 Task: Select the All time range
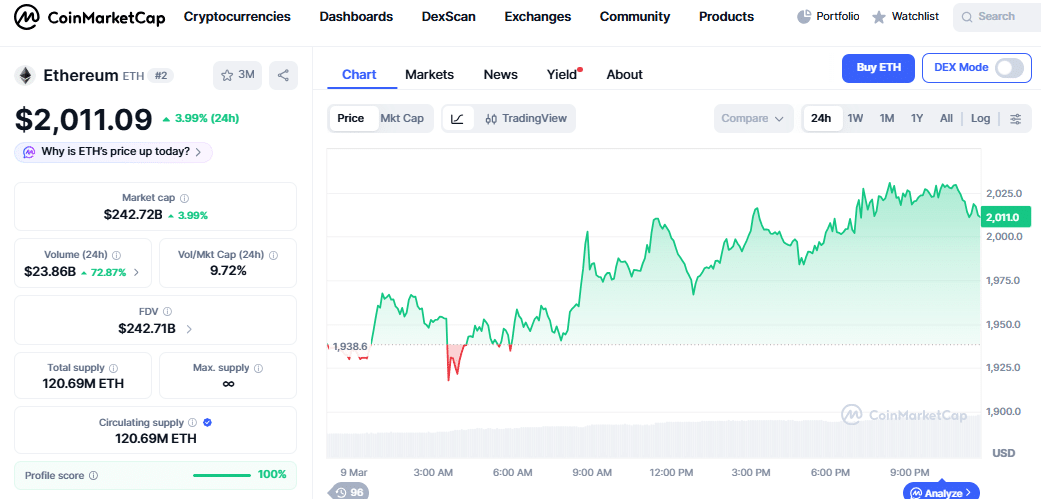946,119
